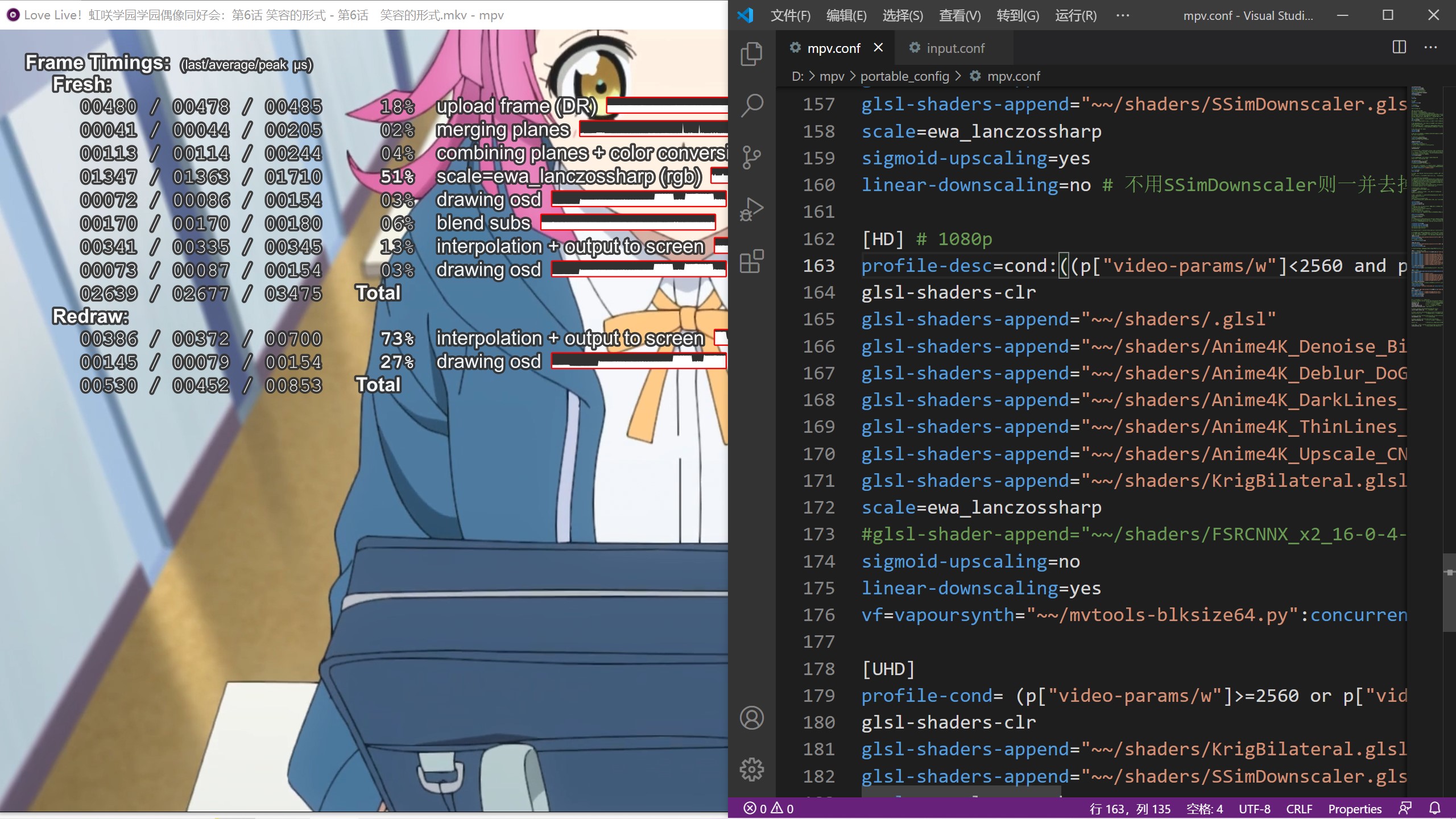Click the VS Code logo icon
This screenshot has width=1456, height=819.
[745, 15]
